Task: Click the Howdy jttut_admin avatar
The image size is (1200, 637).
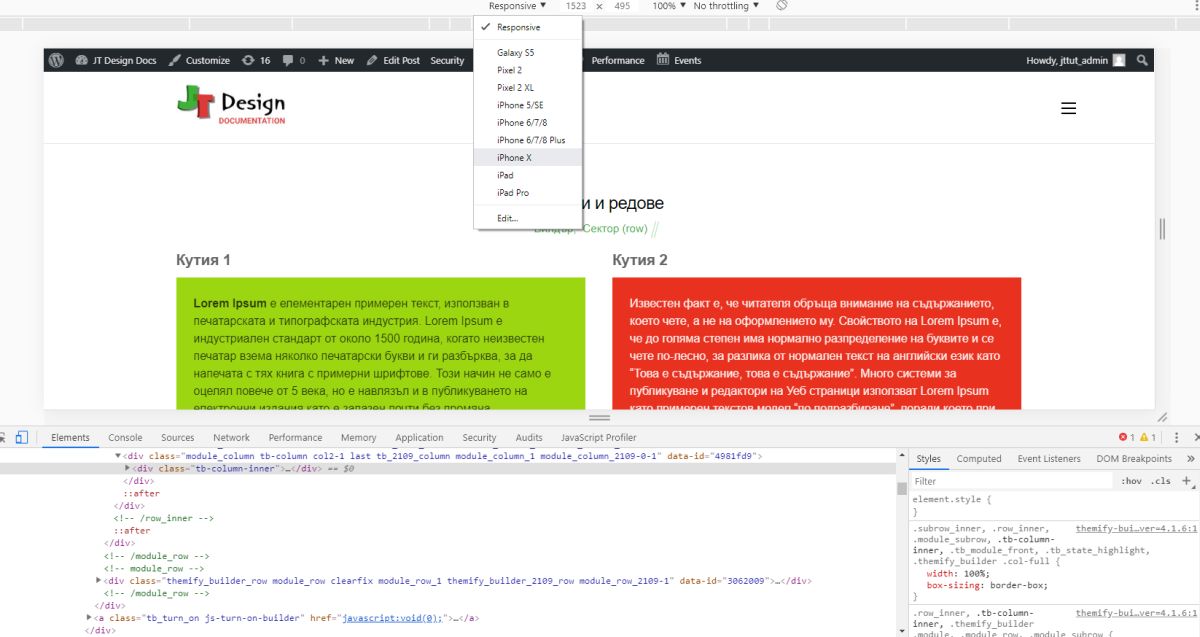Action: pos(1119,60)
